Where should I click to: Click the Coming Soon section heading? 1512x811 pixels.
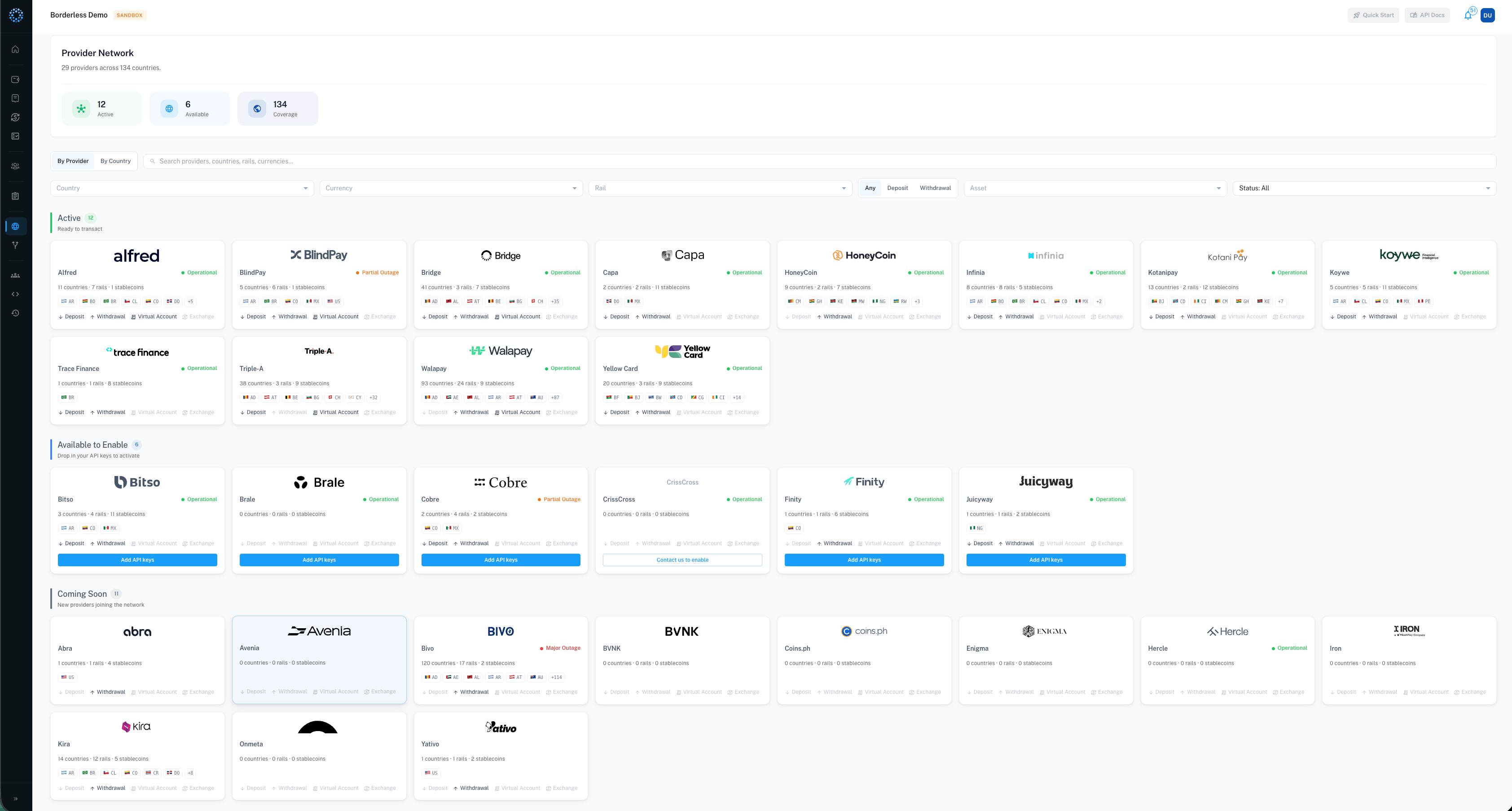82,594
